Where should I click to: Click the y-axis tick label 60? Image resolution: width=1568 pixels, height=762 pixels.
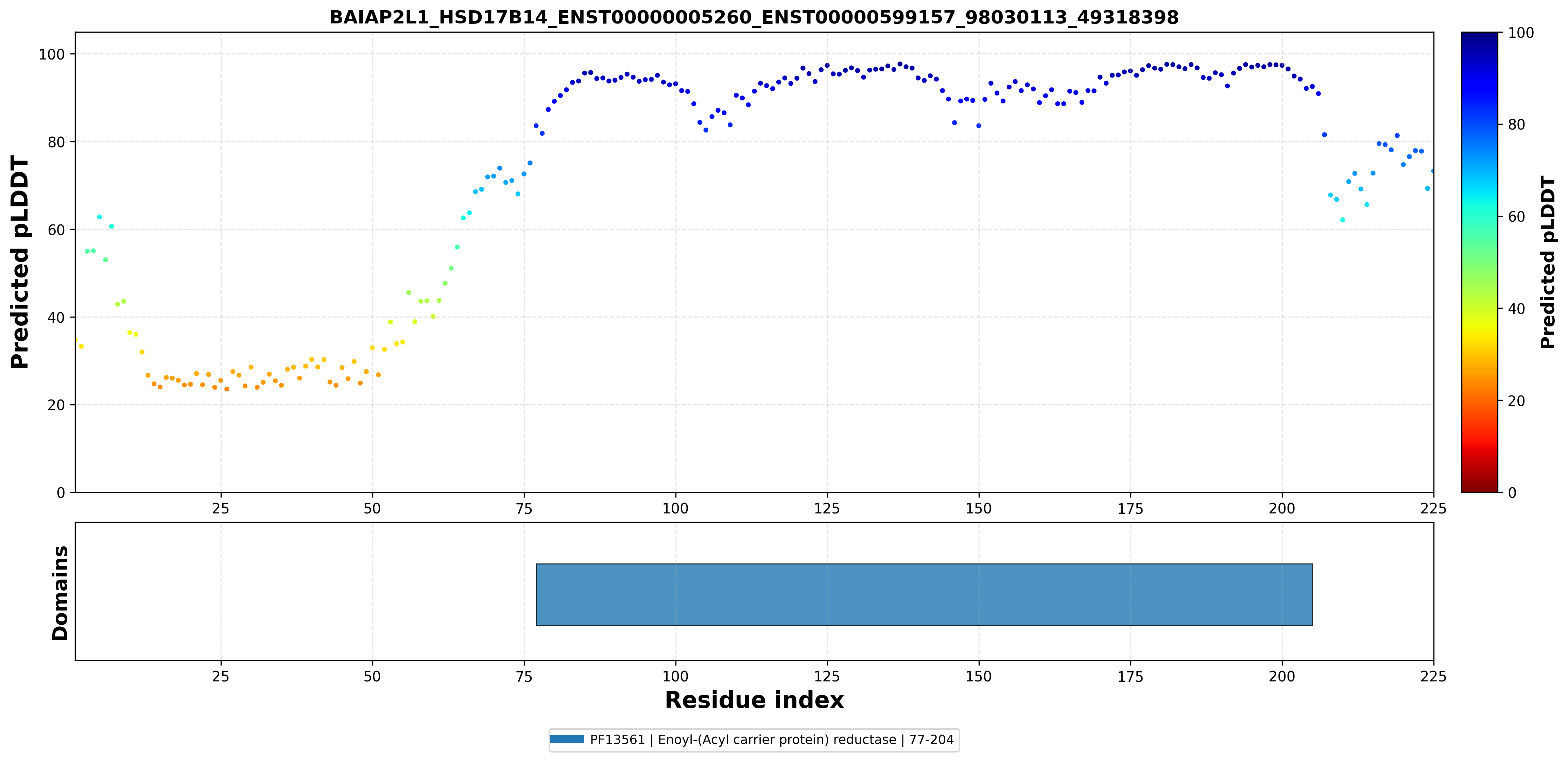(x=56, y=230)
